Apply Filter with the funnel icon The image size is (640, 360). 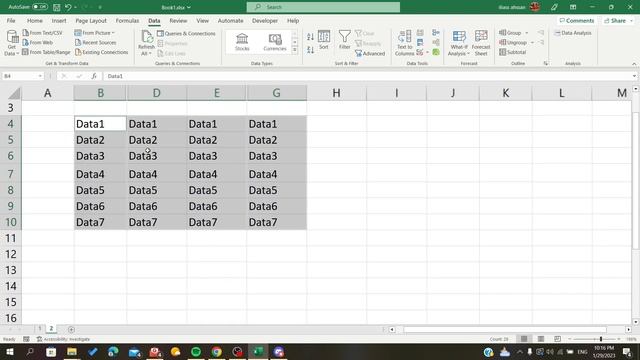tap(344, 40)
